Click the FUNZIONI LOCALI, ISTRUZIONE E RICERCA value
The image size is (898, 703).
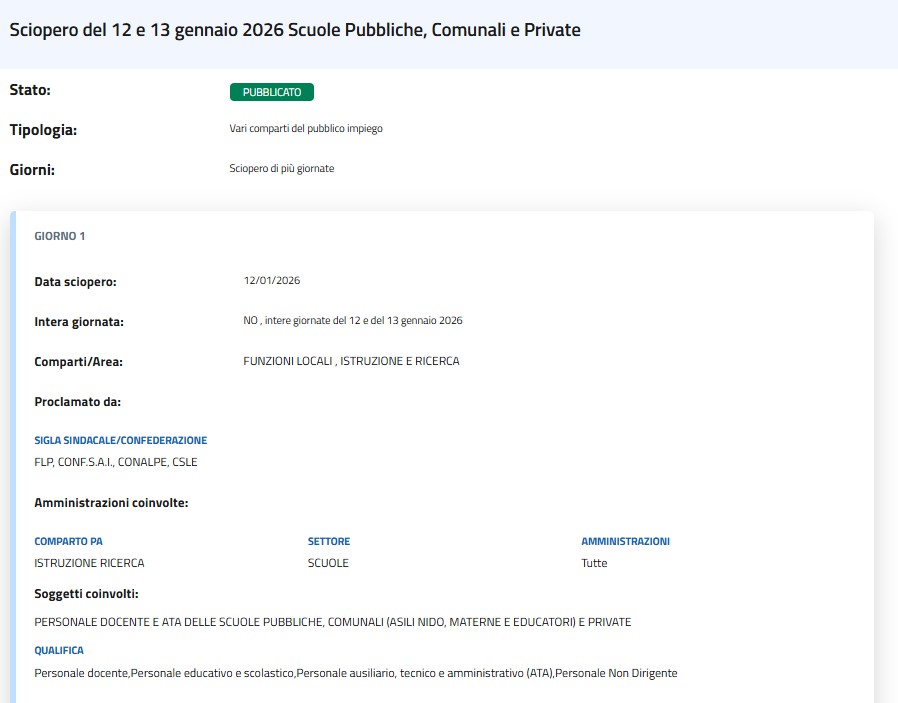coord(351,361)
